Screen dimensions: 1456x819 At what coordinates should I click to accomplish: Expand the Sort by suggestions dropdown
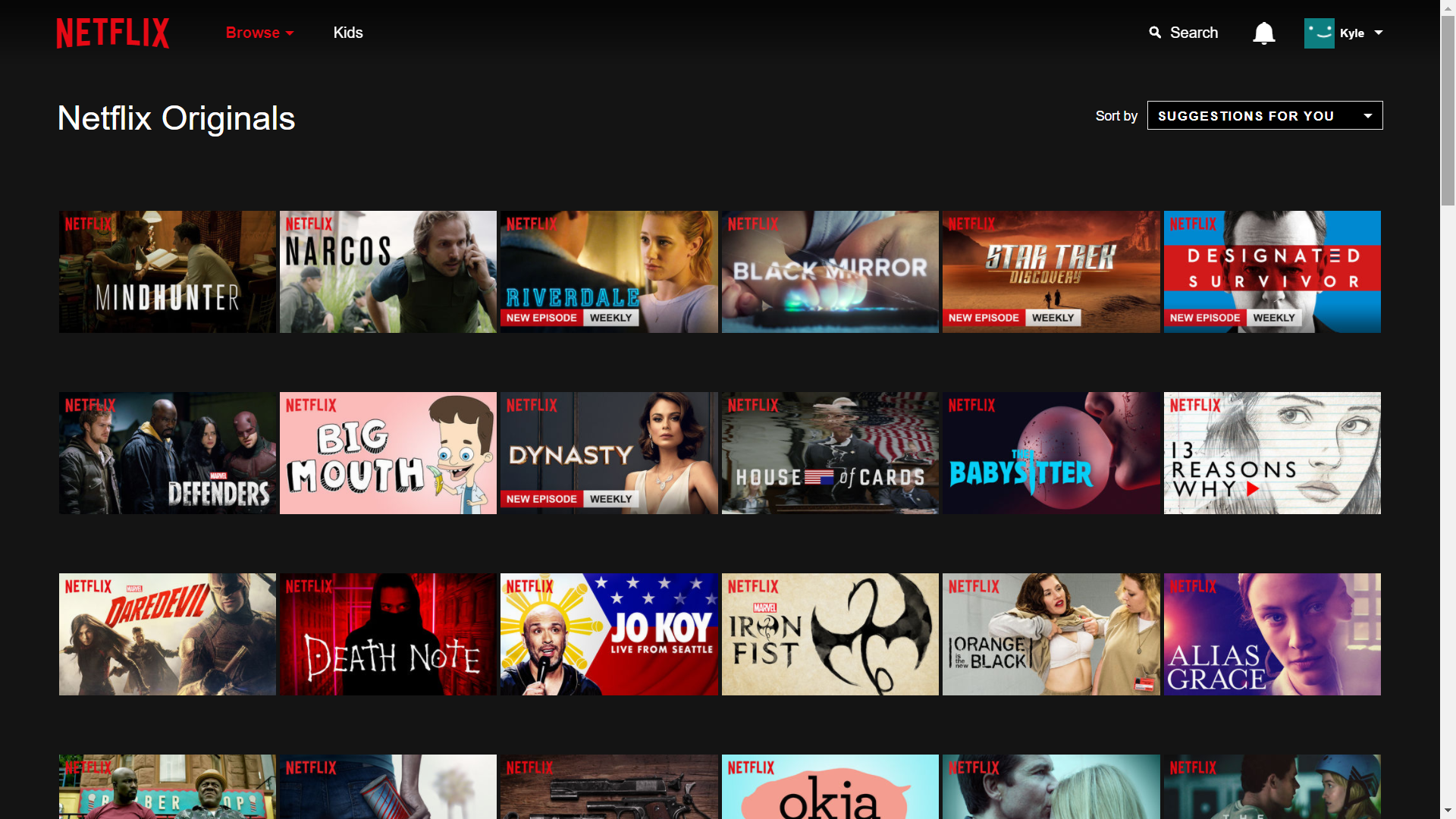[1264, 116]
